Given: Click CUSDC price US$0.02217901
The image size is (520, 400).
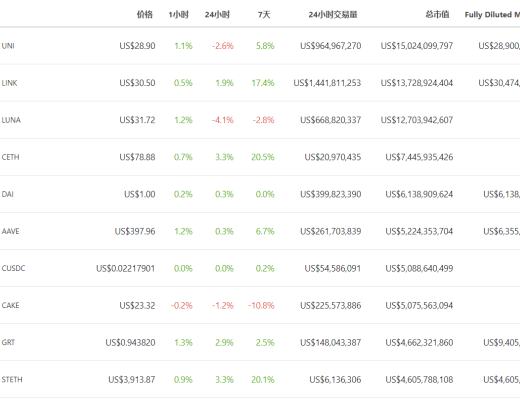Looking at the screenshot, I should (x=126, y=268).
